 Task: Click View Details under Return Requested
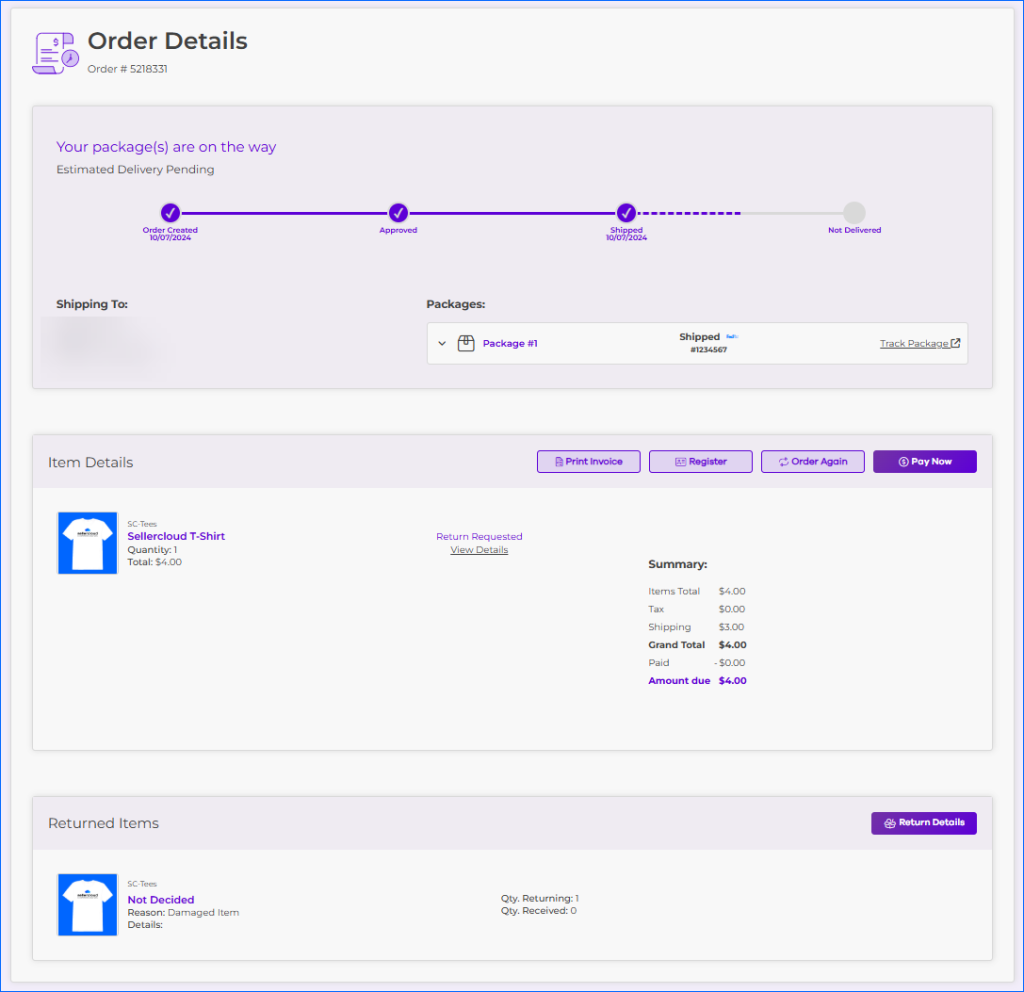479,549
